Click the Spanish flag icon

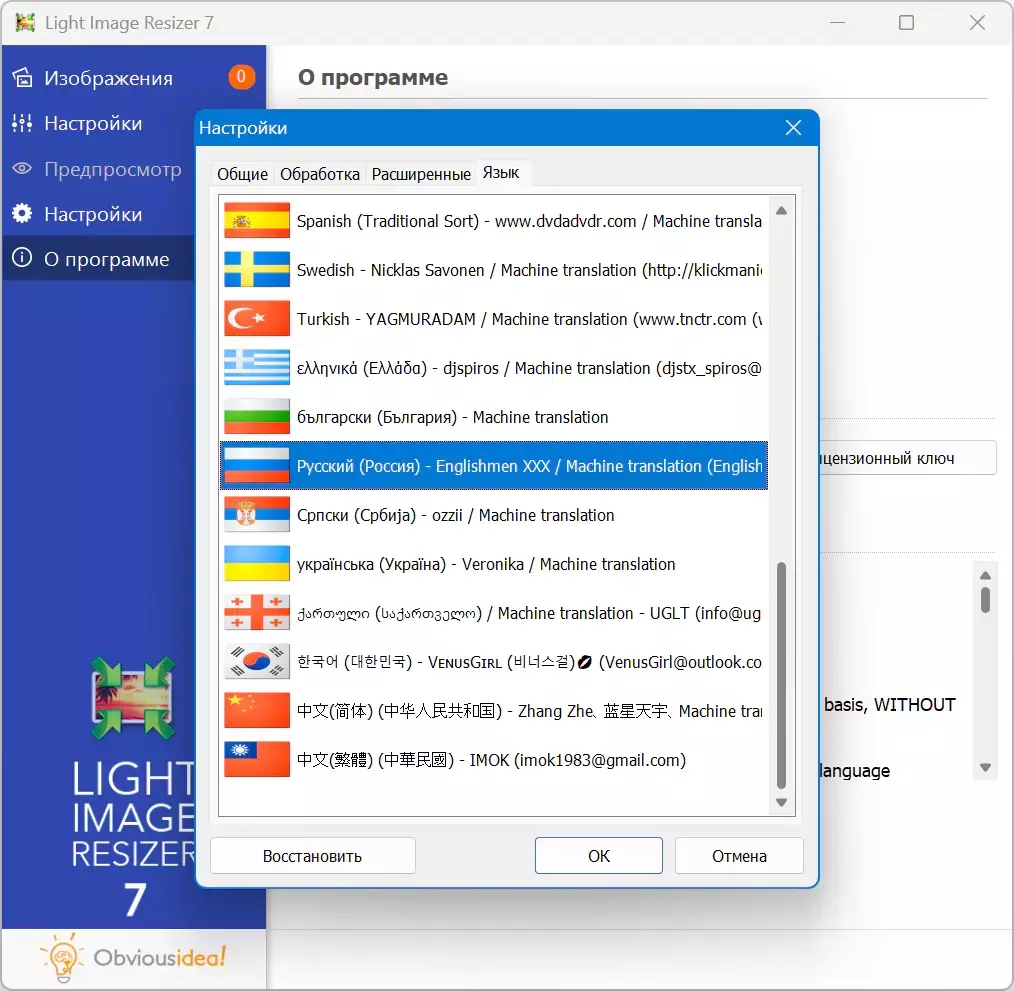[257, 221]
